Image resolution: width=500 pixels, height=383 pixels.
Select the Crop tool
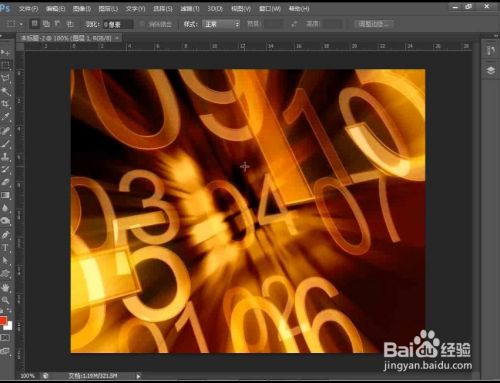pos(5,104)
